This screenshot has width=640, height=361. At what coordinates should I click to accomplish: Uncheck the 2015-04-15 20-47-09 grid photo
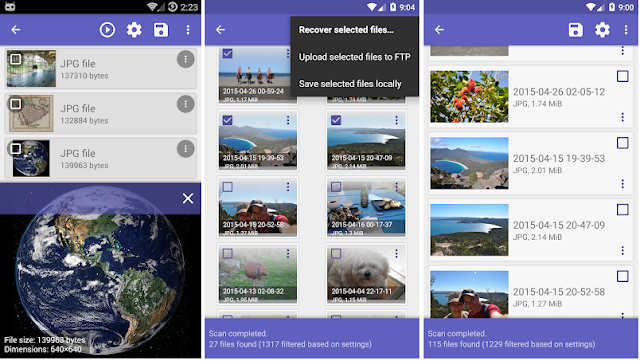point(336,120)
